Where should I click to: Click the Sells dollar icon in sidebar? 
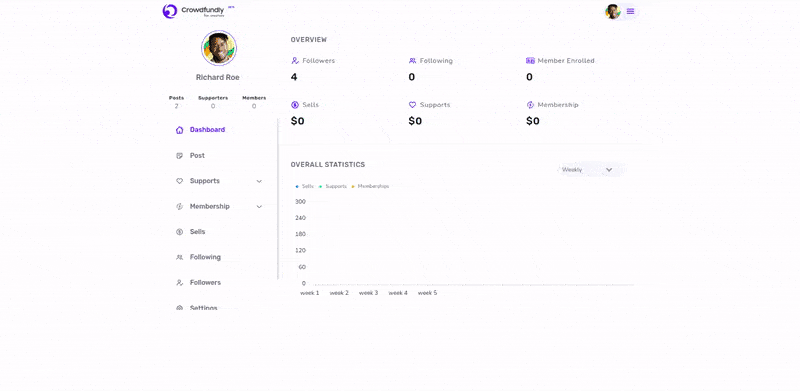(x=179, y=232)
